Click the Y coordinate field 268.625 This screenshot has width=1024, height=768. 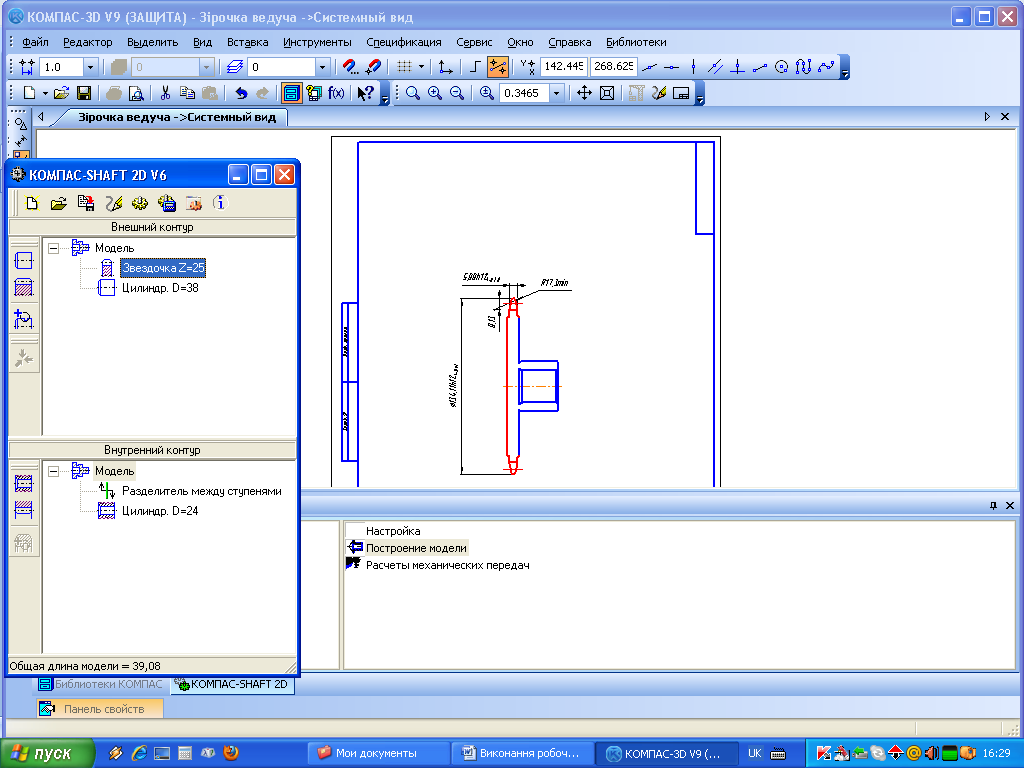613,67
